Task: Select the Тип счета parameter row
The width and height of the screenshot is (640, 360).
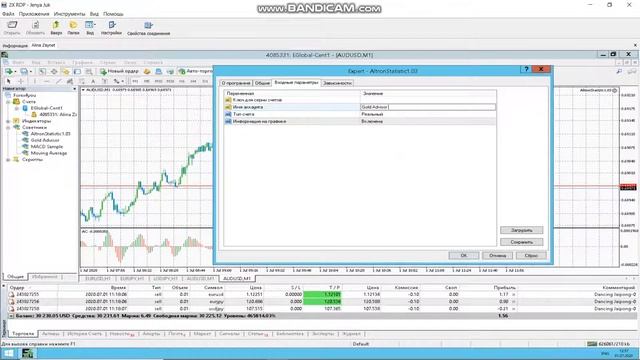Action: coord(360,114)
